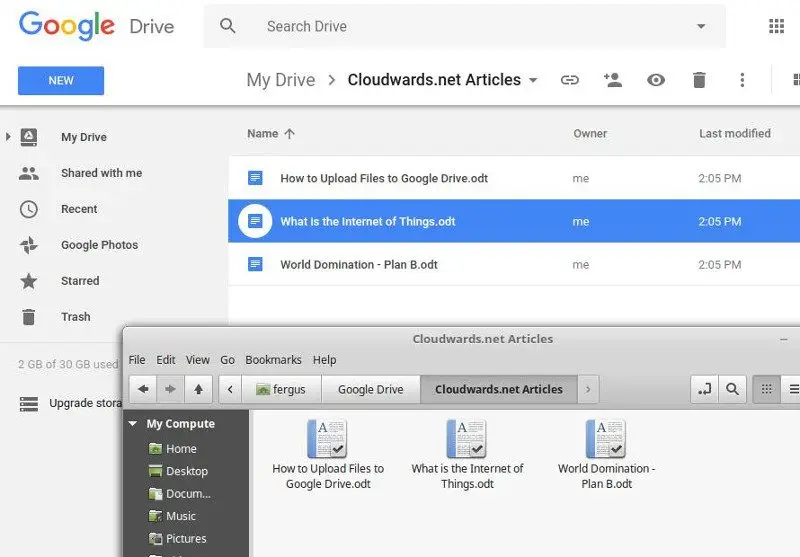This screenshot has height=557, width=800.
Task: Click the Owner column header
Action: click(x=590, y=134)
